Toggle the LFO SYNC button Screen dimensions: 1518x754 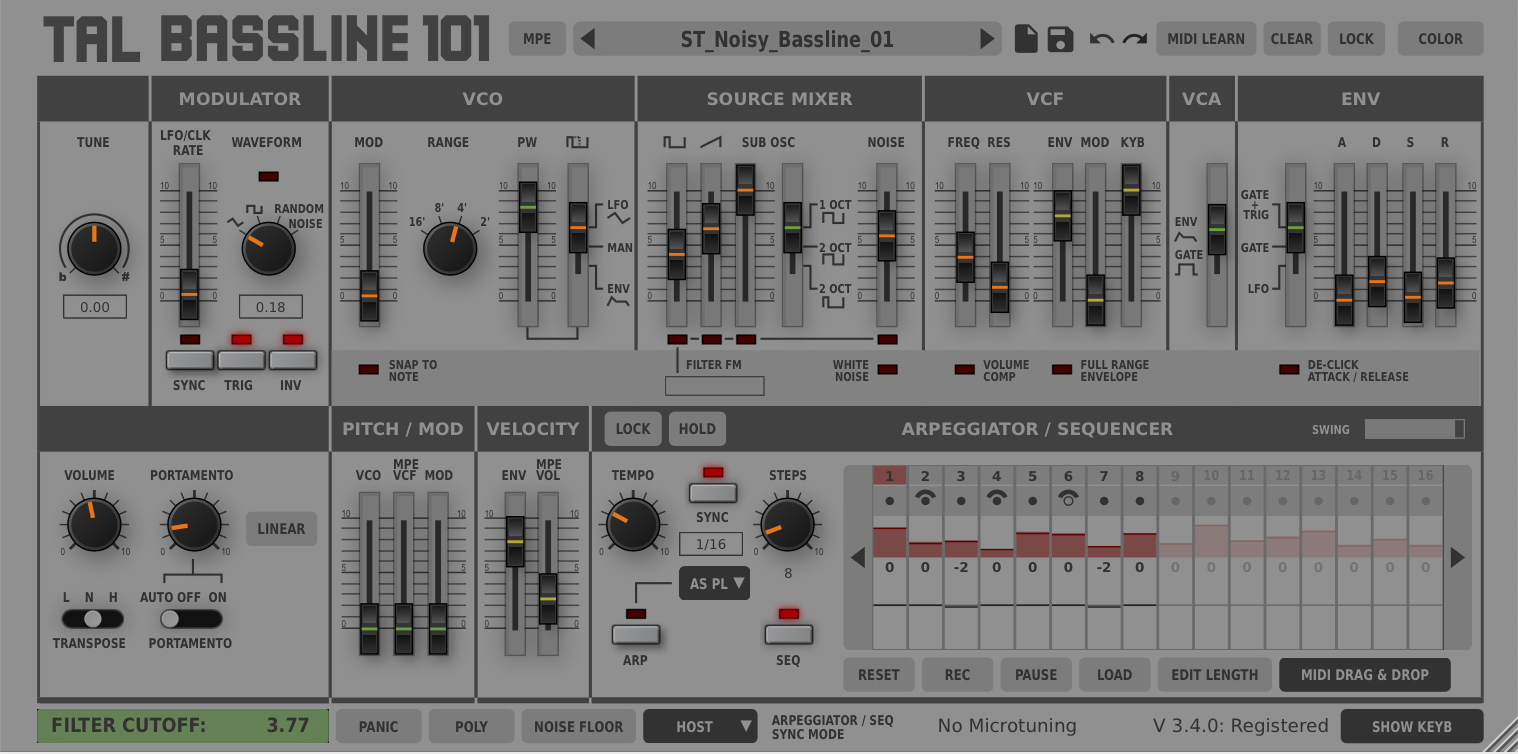click(x=189, y=360)
